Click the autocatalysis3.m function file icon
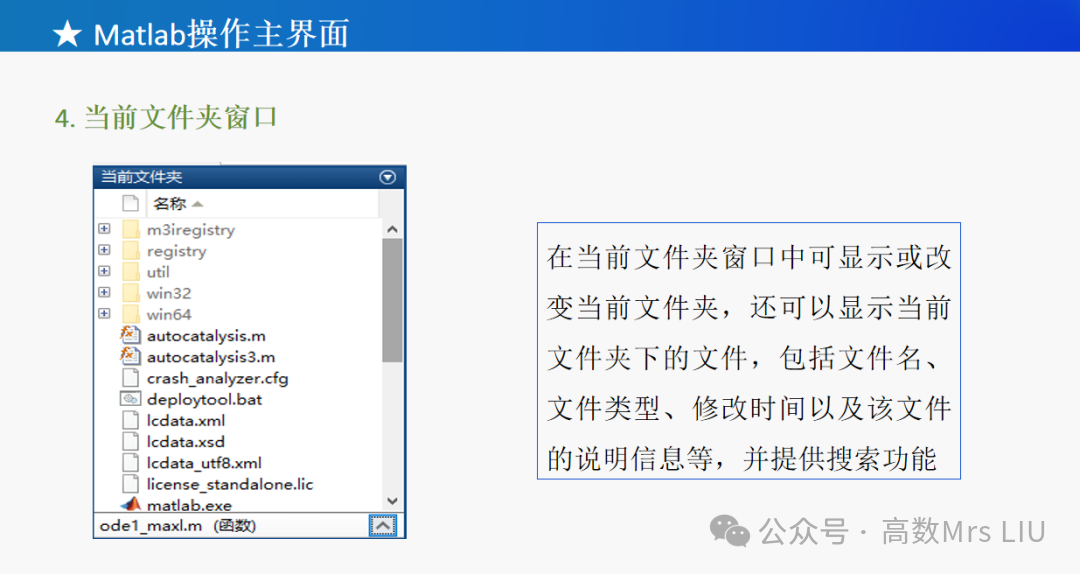 click(129, 356)
